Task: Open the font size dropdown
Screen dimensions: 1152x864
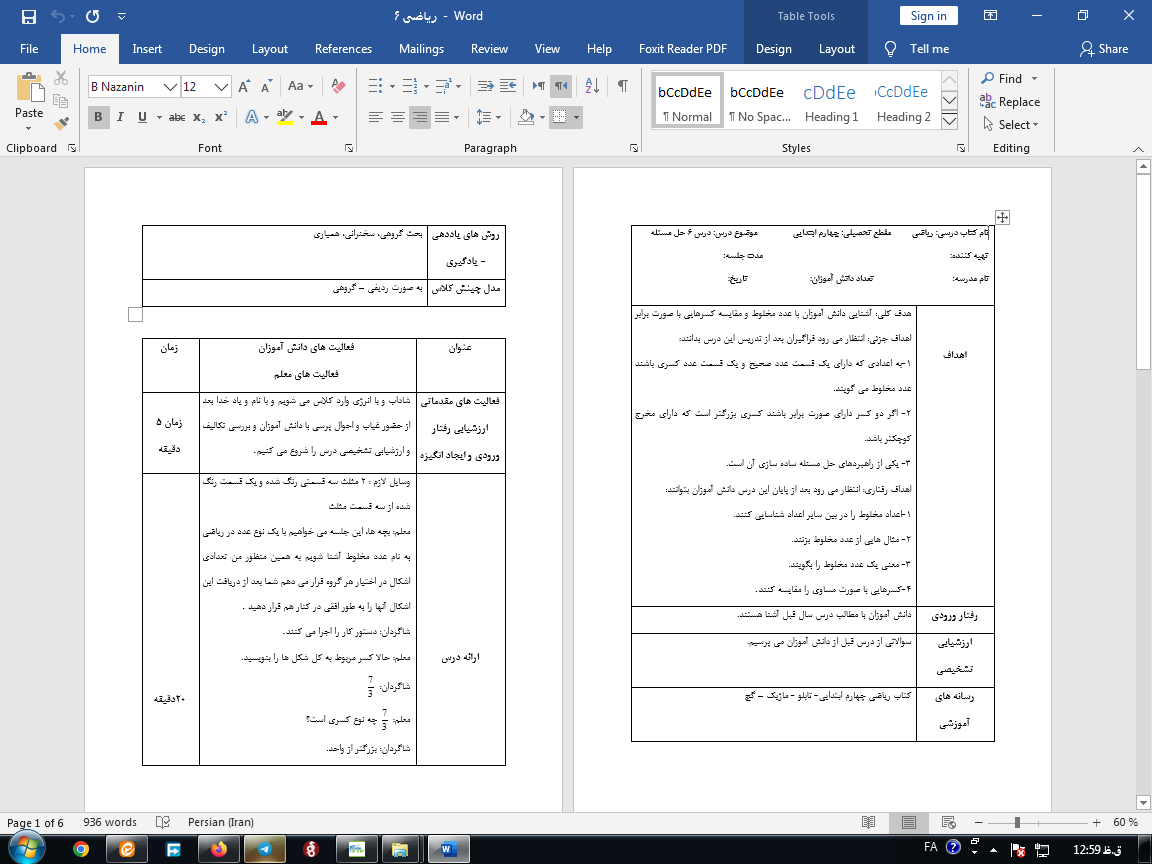Action: 222,87
